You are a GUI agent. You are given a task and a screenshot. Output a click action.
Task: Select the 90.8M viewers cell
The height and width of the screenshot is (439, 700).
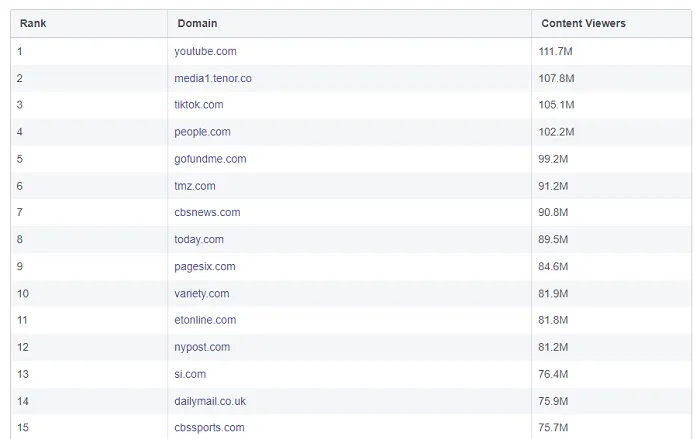611,212
